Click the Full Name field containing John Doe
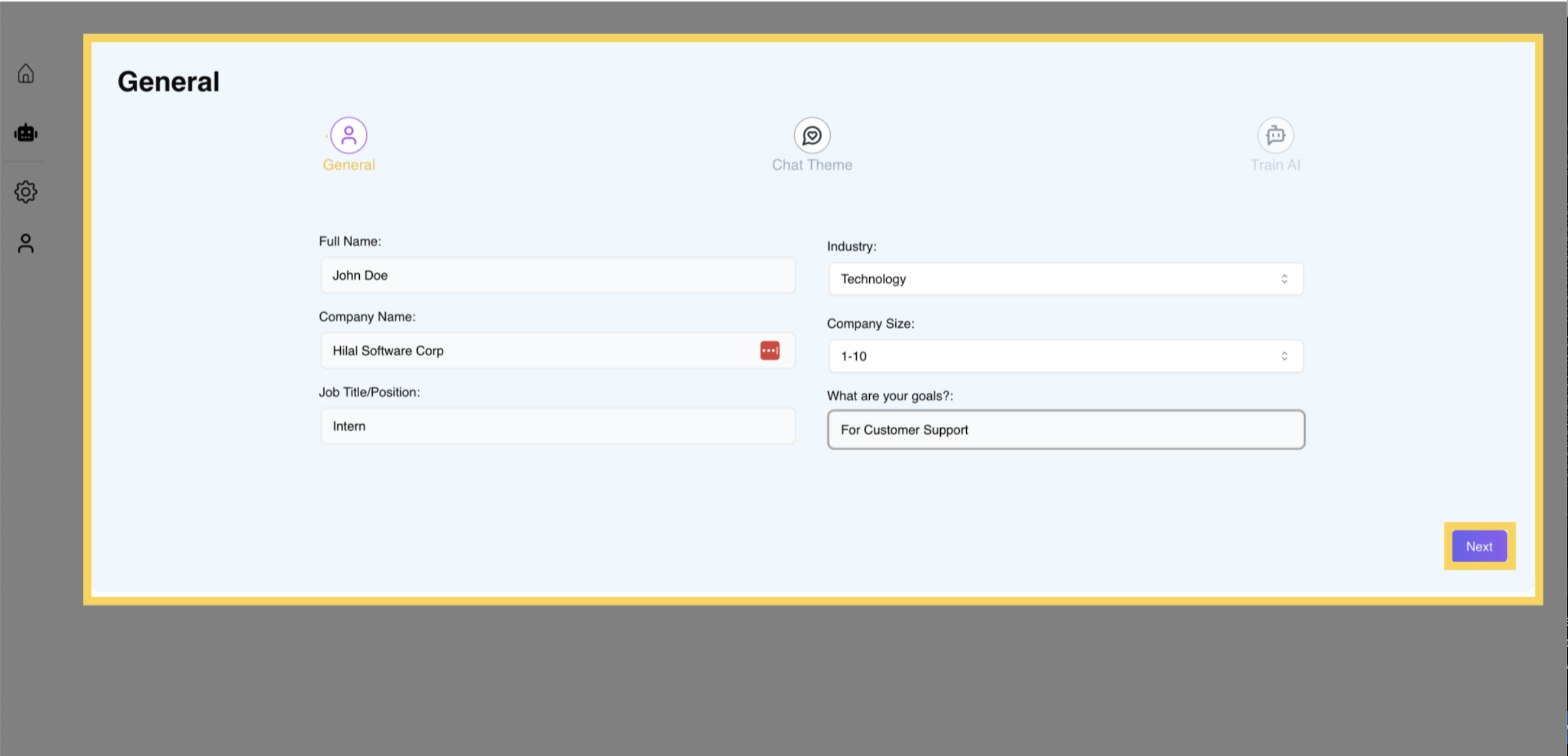 (x=557, y=275)
